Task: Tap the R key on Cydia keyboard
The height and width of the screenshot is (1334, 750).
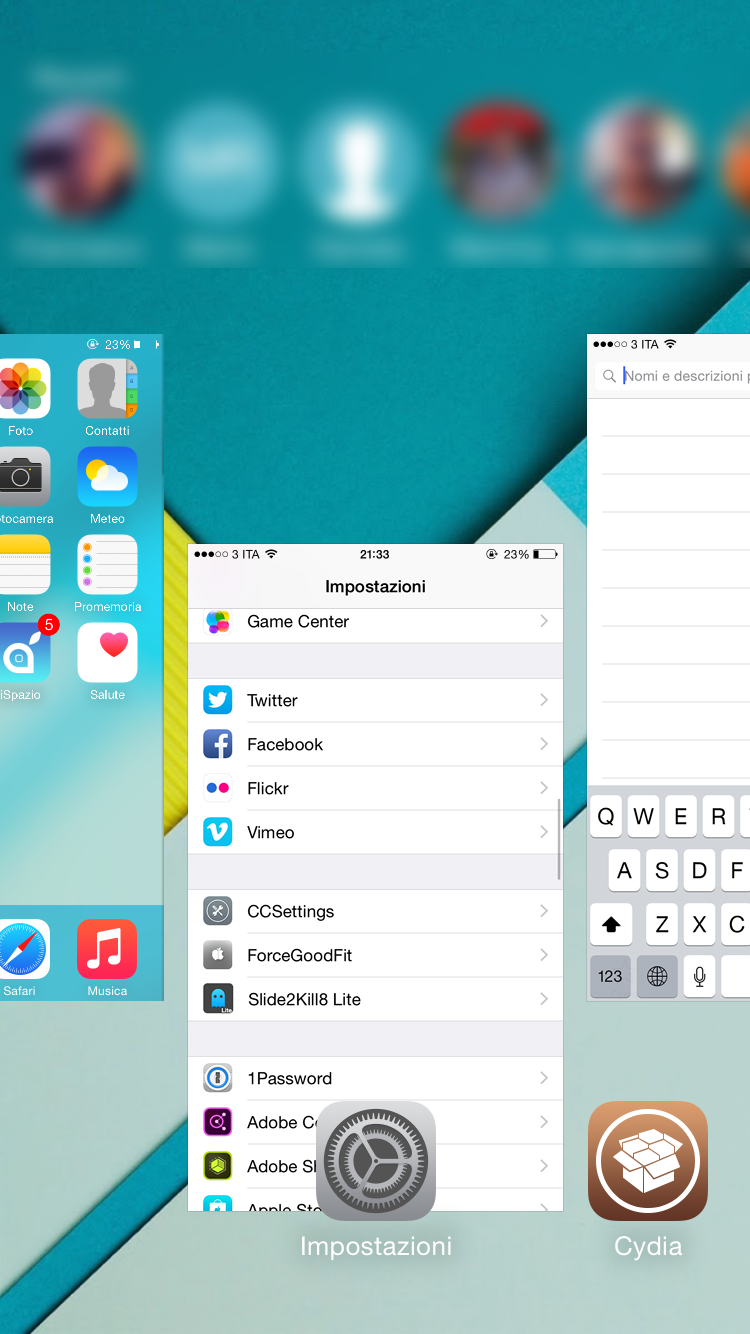Action: coord(718,817)
